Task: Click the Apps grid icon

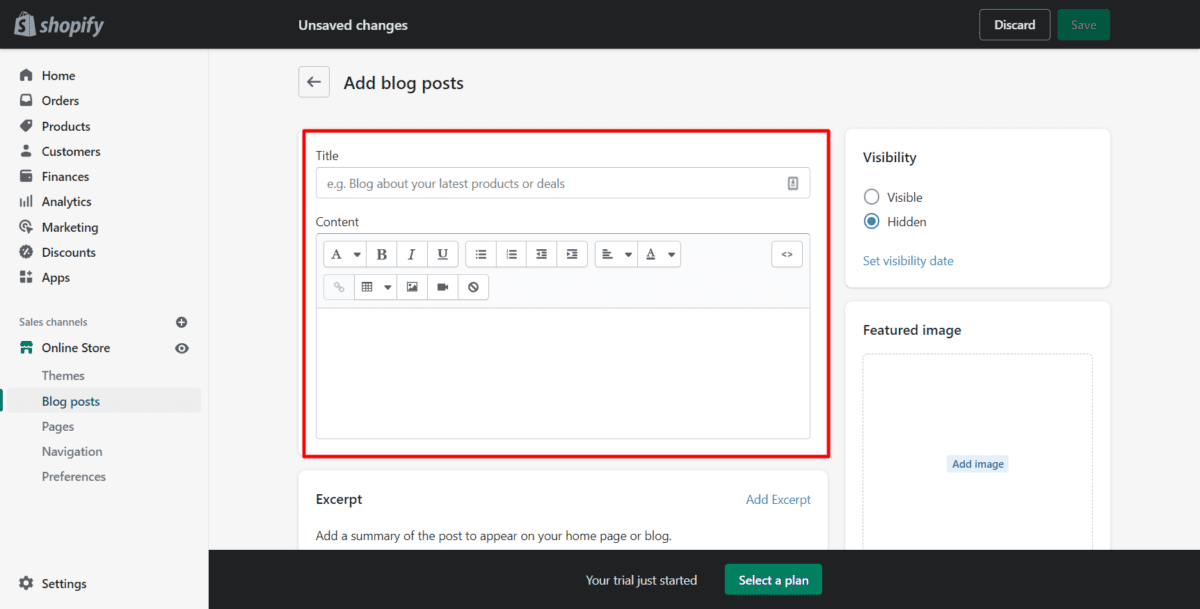Action: click(x=26, y=277)
